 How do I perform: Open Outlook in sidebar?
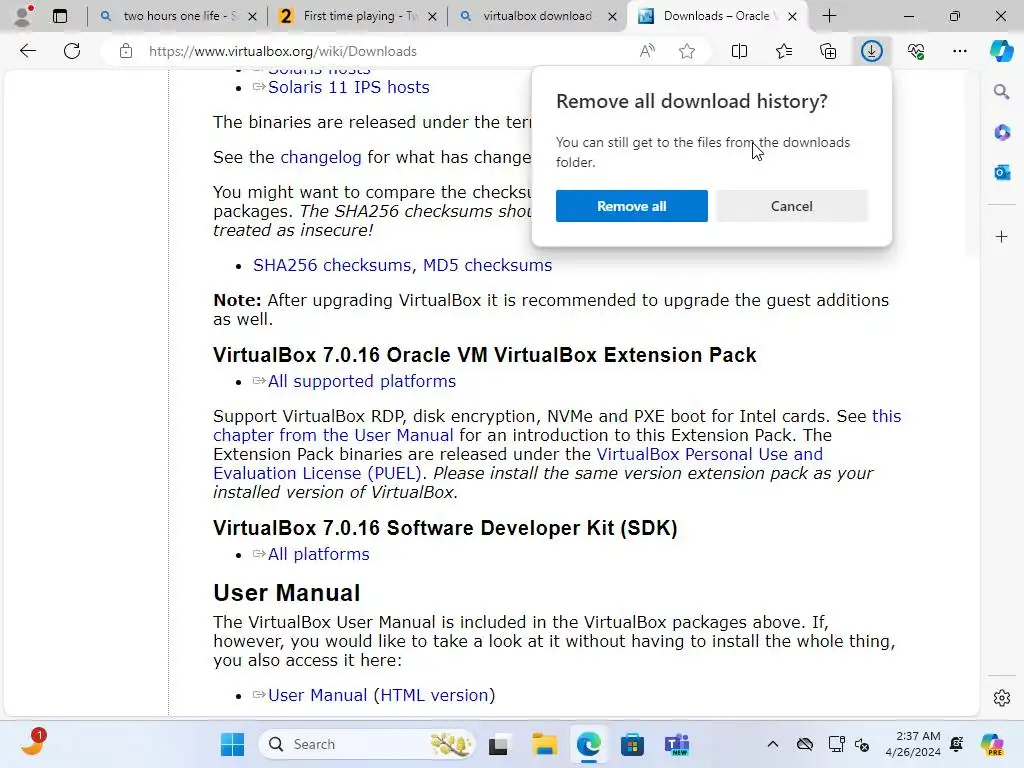pyautogui.click(x=1002, y=172)
